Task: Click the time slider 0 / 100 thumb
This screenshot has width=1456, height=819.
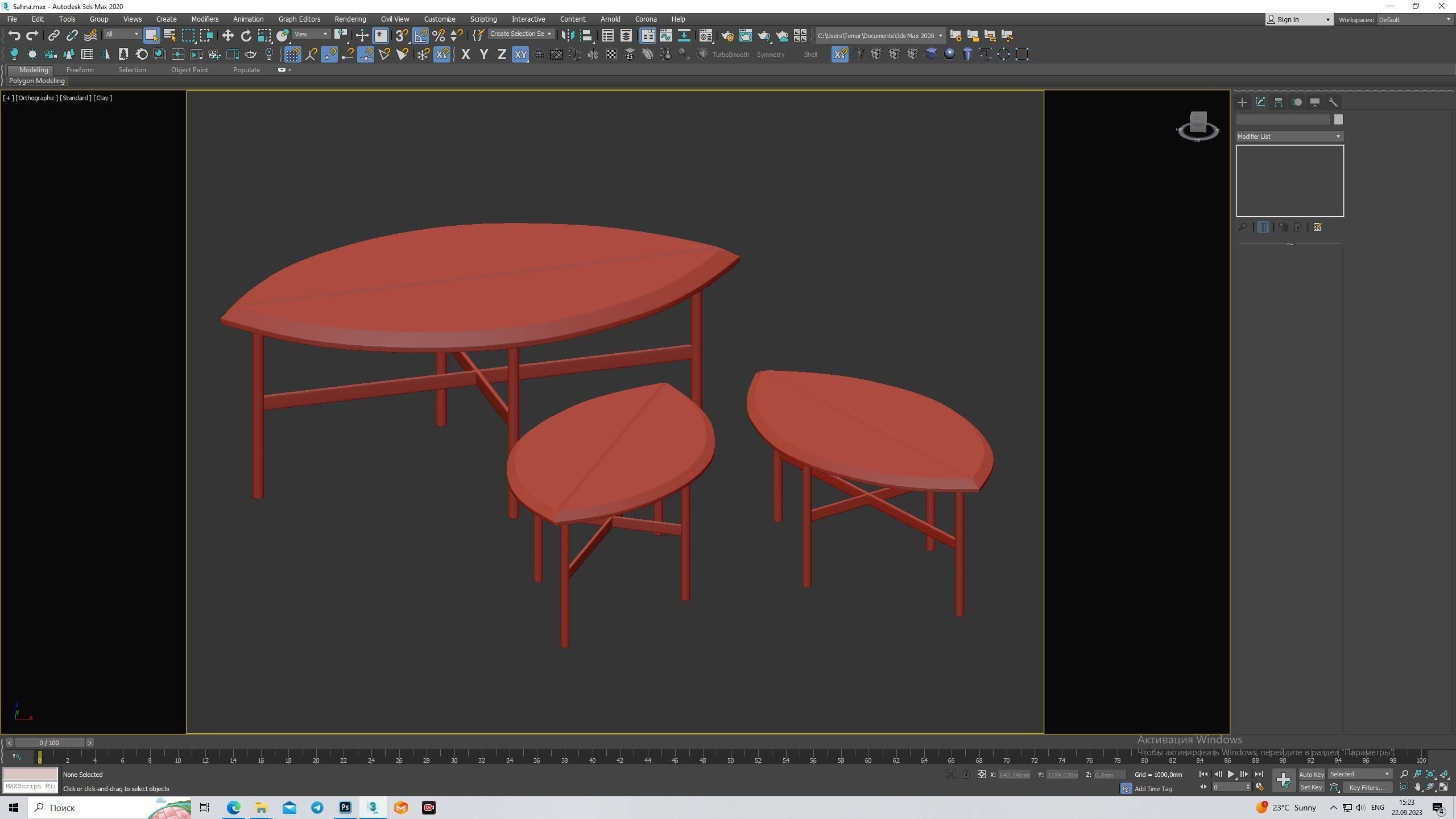Action: click(49, 742)
